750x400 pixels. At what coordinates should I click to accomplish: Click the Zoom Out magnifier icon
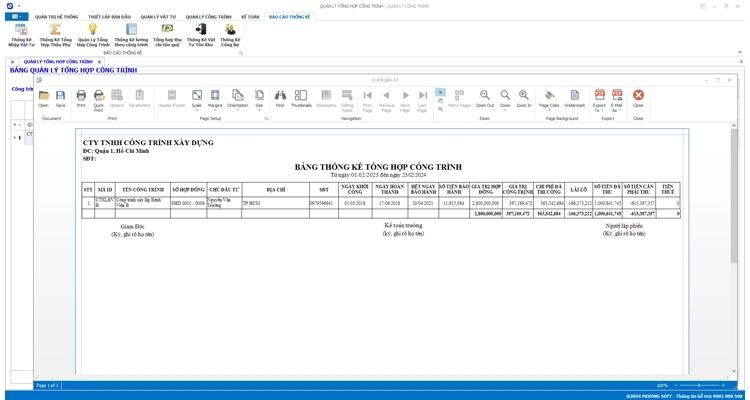tap(485, 97)
